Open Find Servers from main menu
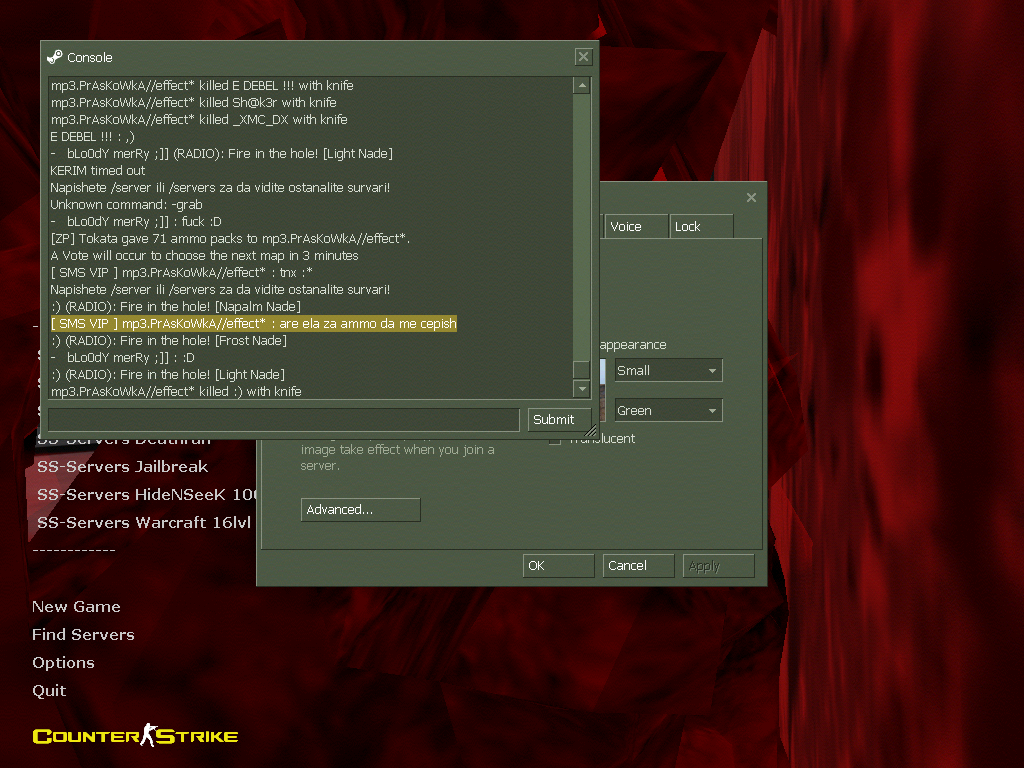 pos(84,635)
